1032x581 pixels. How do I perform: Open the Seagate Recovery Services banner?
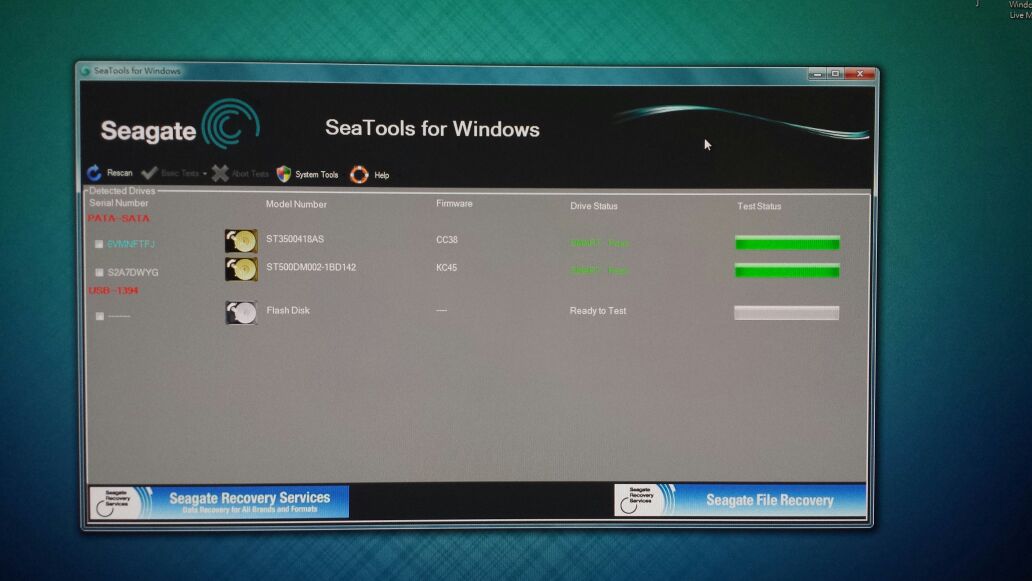(219, 502)
